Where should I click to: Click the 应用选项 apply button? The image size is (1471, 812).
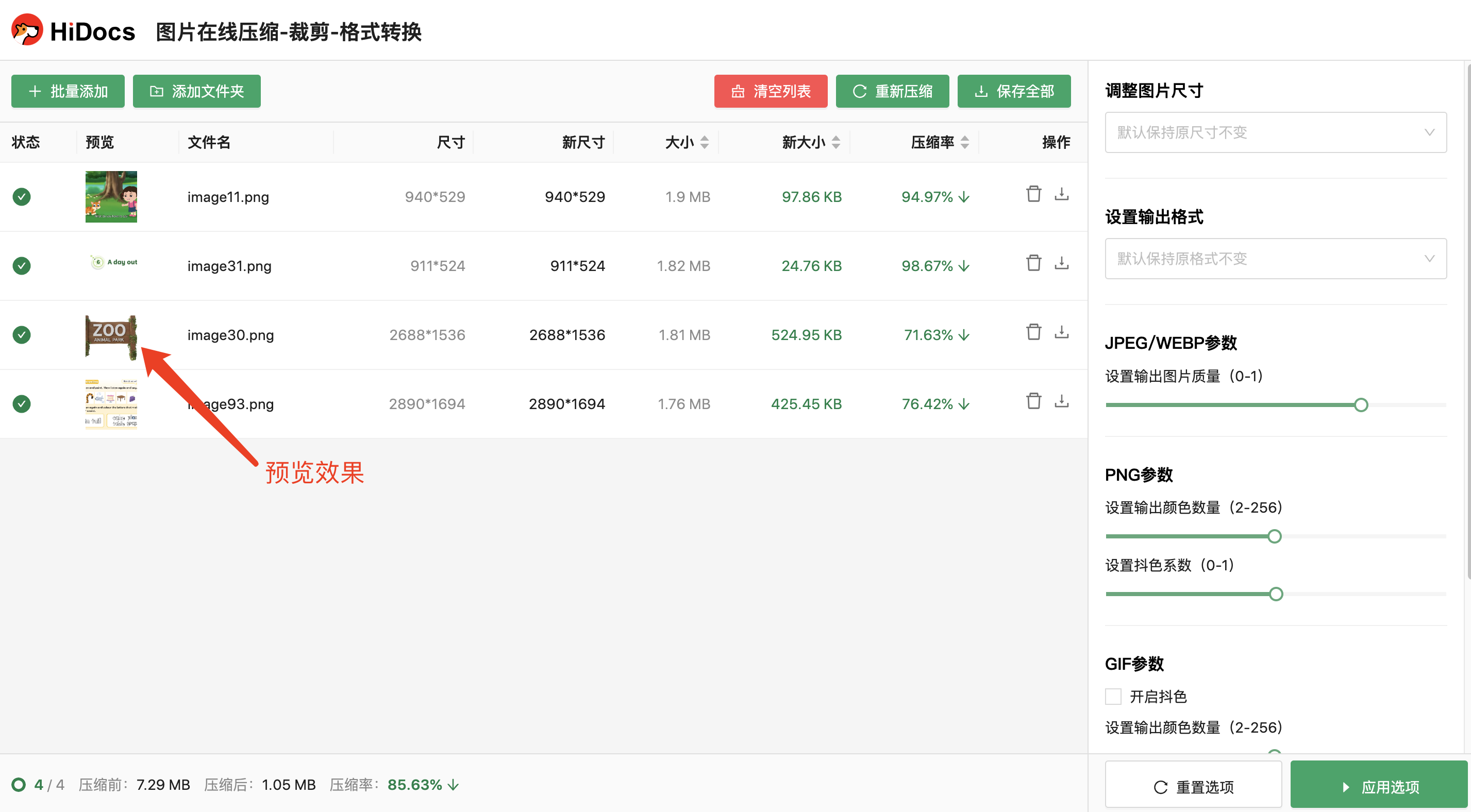pos(1379,786)
